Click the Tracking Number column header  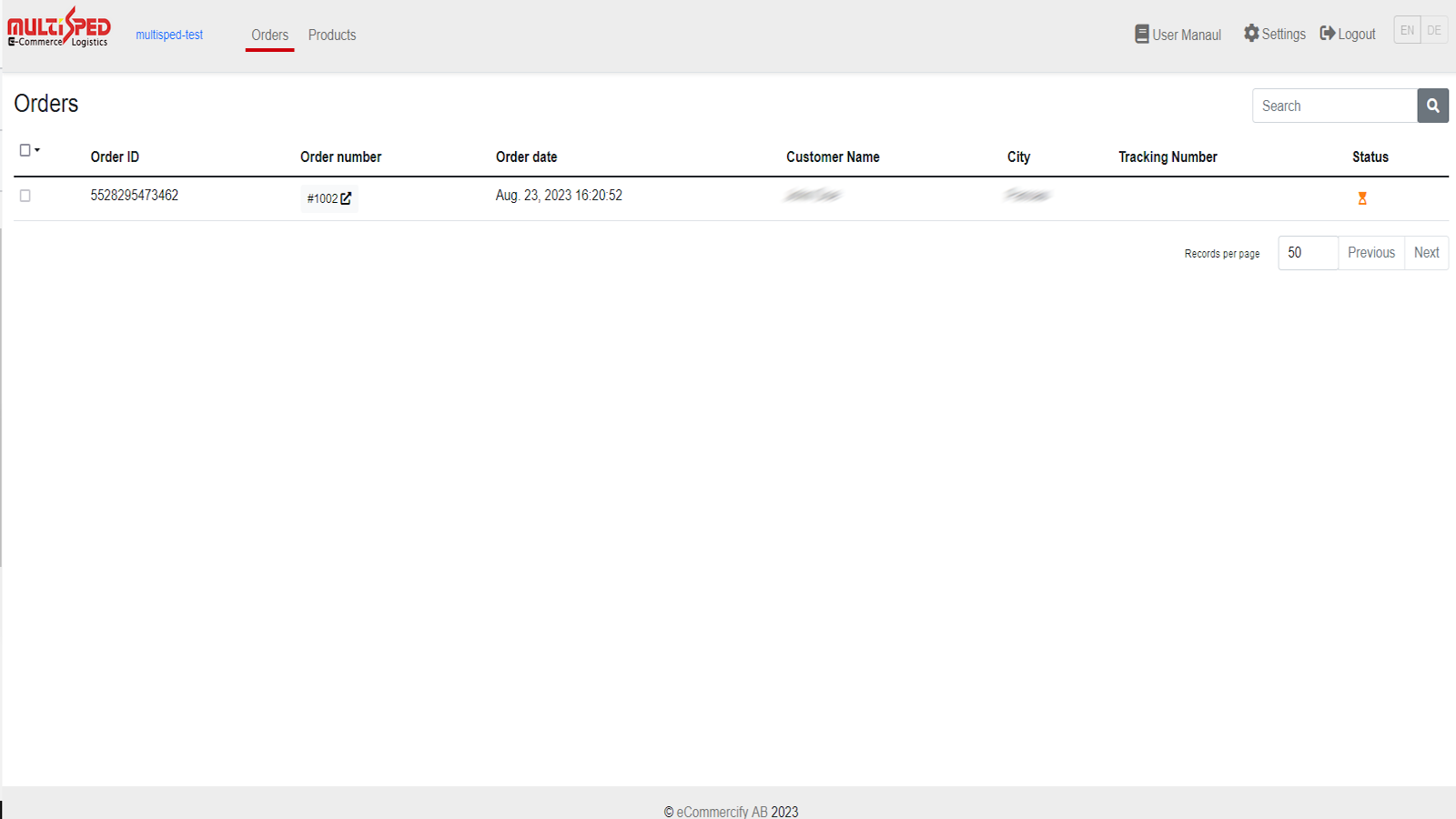pos(1168,157)
